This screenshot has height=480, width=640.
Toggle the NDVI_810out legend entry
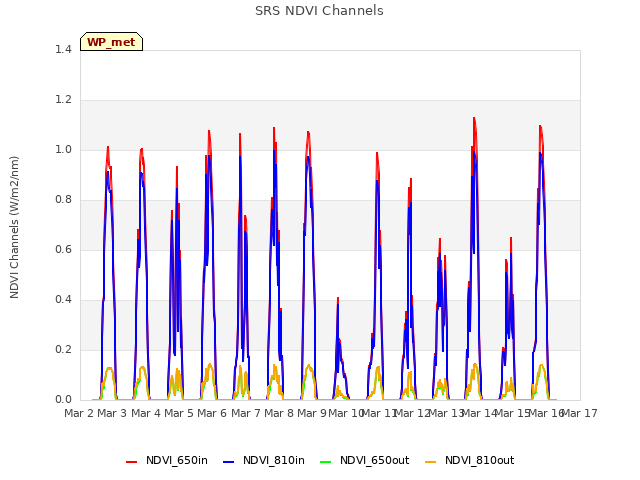pyautogui.click(x=469, y=461)
